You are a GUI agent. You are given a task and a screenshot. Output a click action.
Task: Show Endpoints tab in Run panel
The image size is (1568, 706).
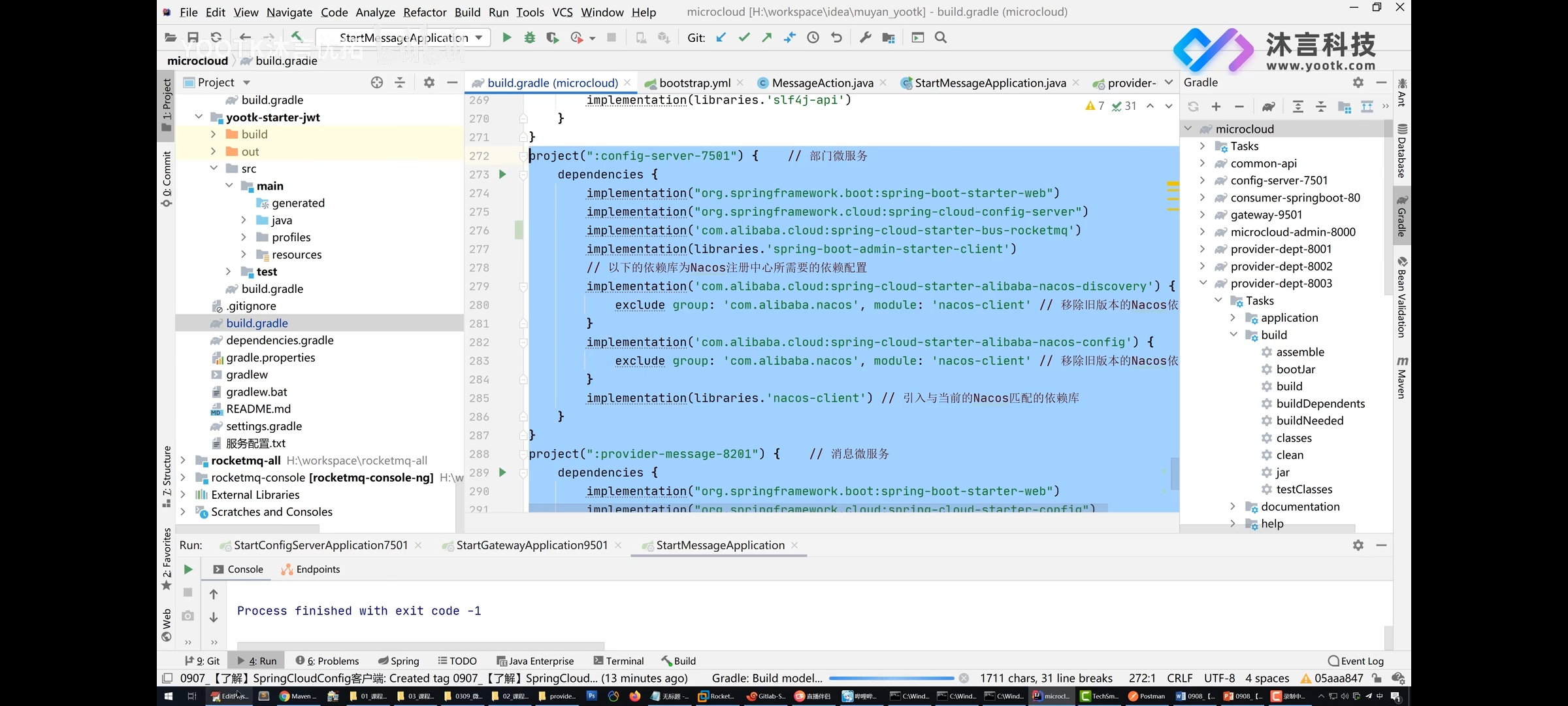(311, 569)
